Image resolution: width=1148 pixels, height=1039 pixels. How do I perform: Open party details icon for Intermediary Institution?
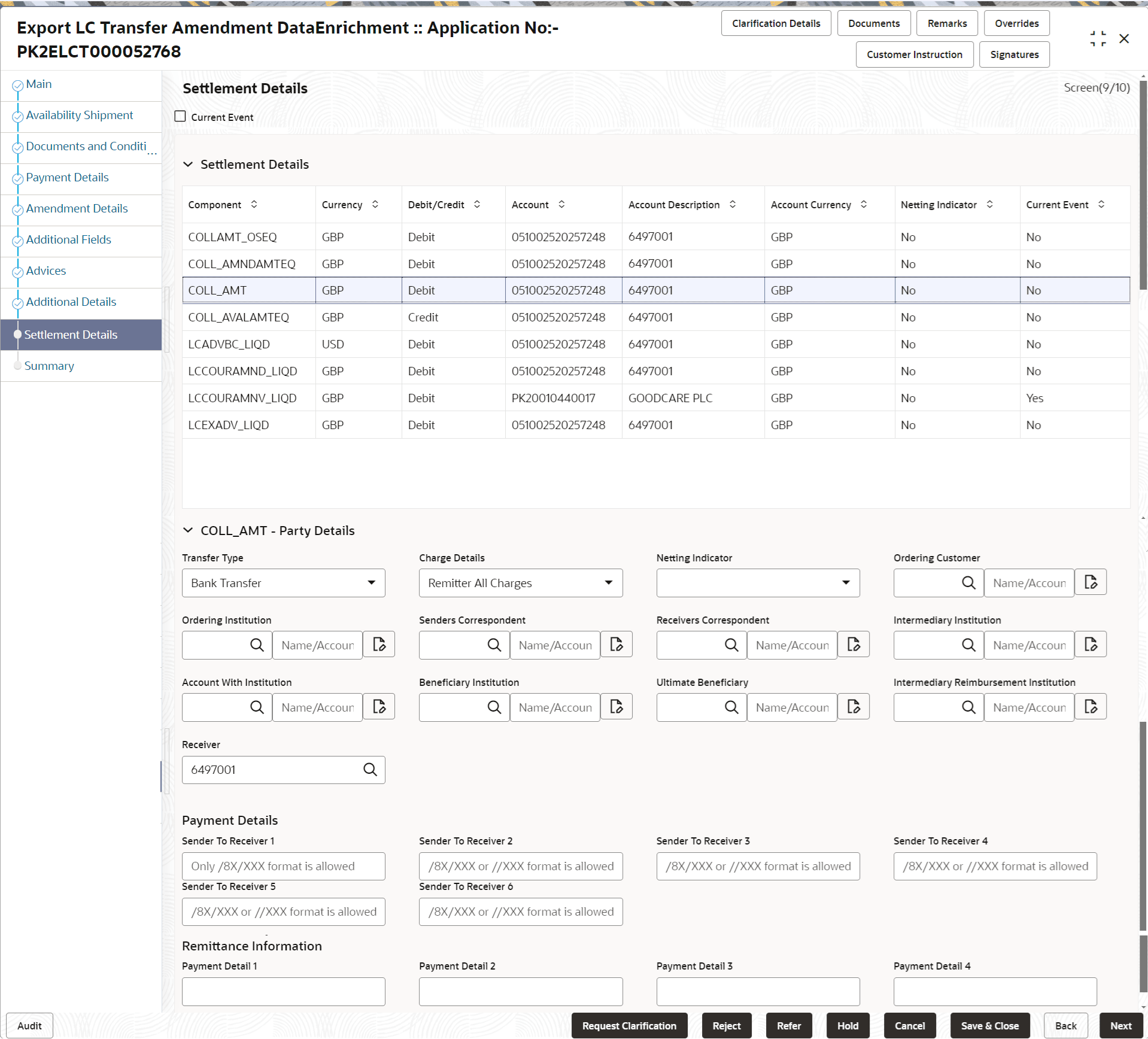tap(1091, 645)
